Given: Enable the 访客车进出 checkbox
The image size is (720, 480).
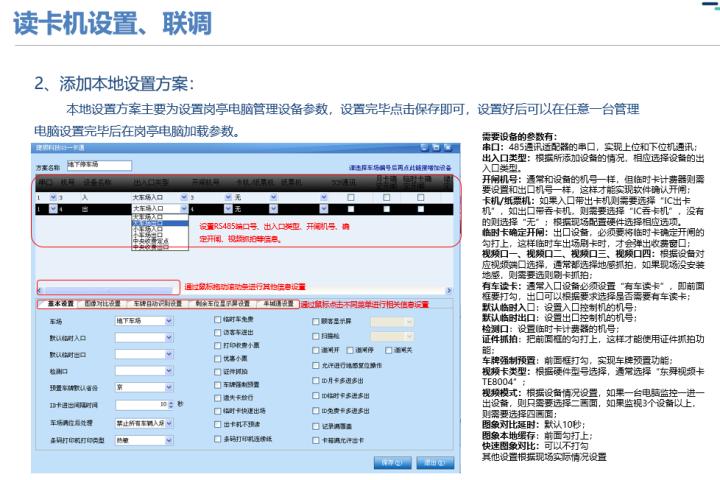Looking at the screenshot, I should pyautogui.click(x=218, y=332).
